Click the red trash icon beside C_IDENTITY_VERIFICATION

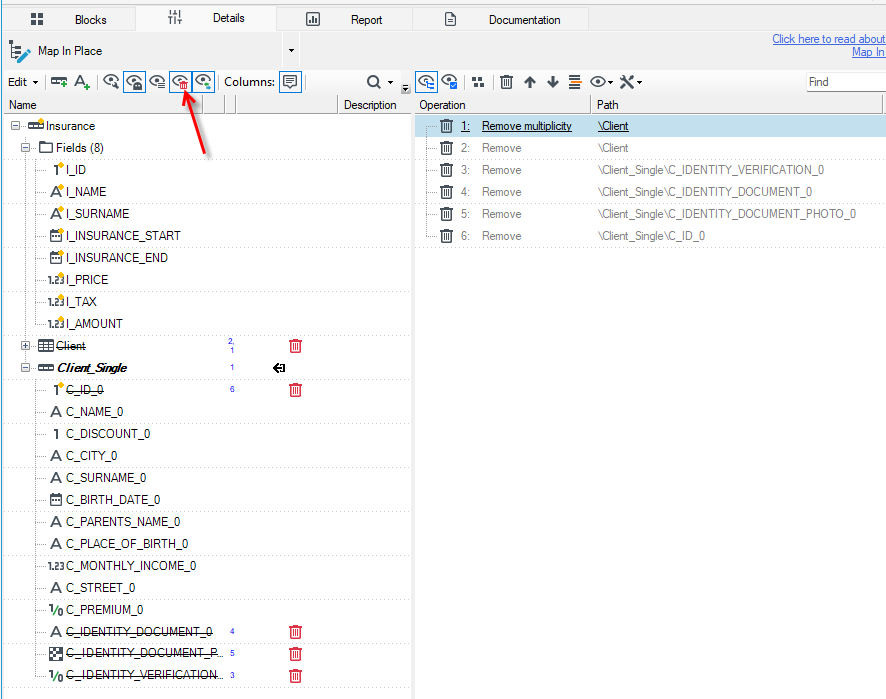296,676
